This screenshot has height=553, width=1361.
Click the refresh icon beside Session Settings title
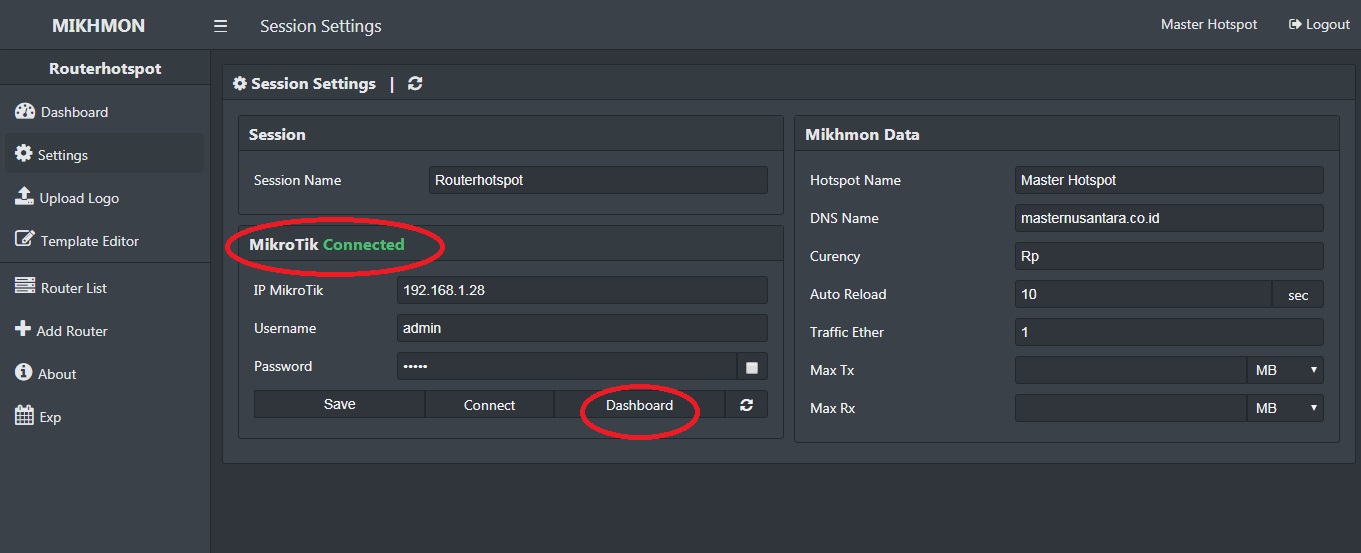tap(415, 84)
